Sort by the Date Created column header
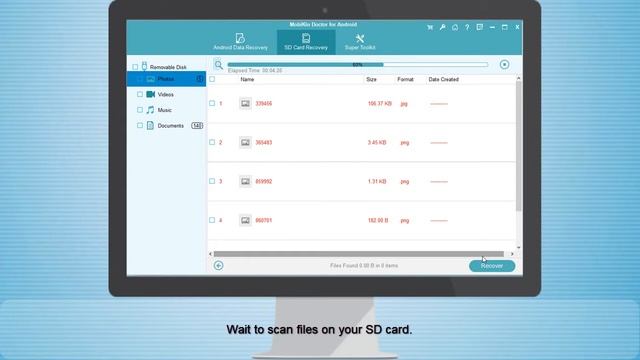Viewport: 640px width, 360px height. [444, 80]
